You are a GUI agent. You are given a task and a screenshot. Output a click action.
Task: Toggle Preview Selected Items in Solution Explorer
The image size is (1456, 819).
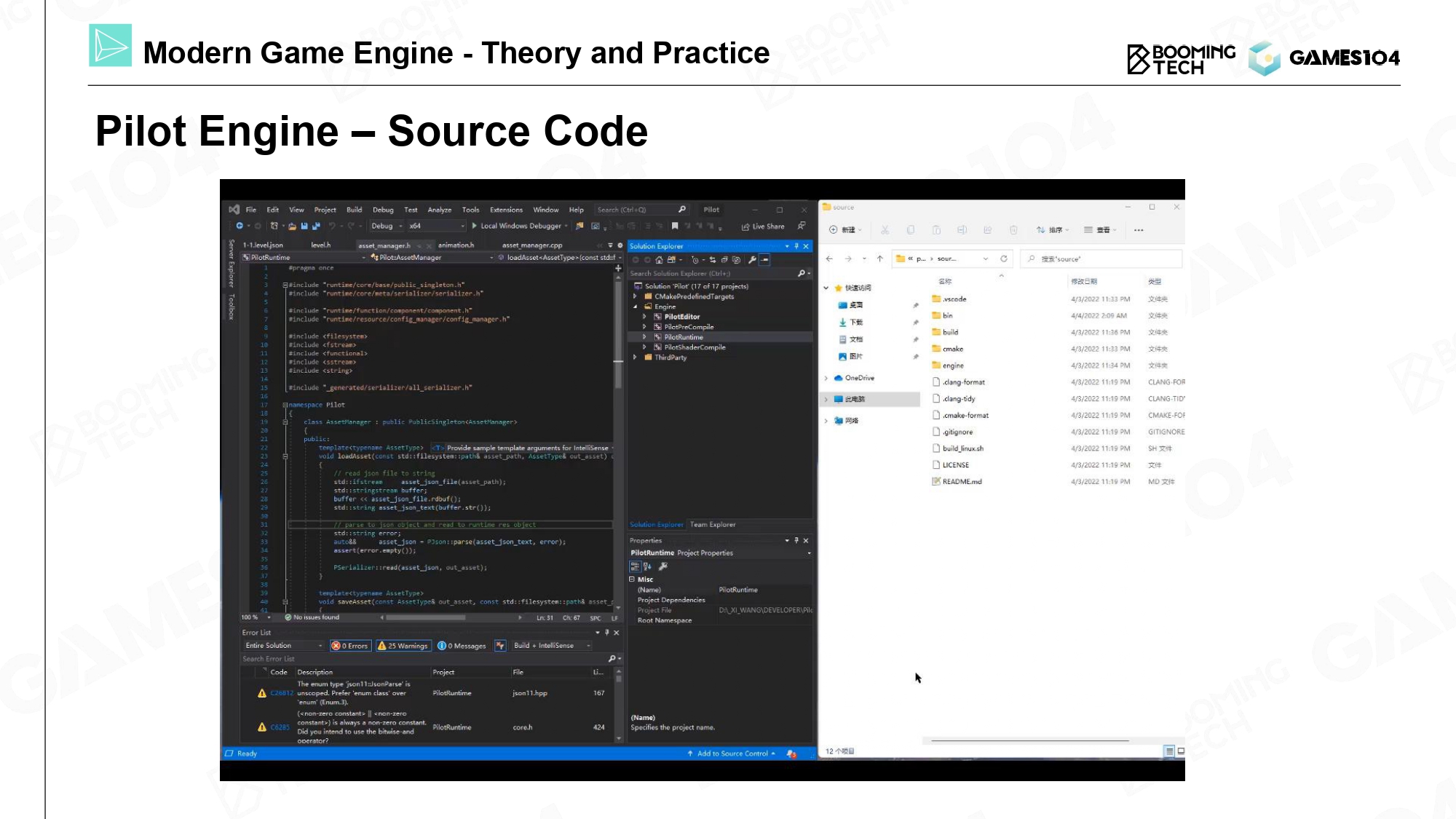(x=764, y=260)
